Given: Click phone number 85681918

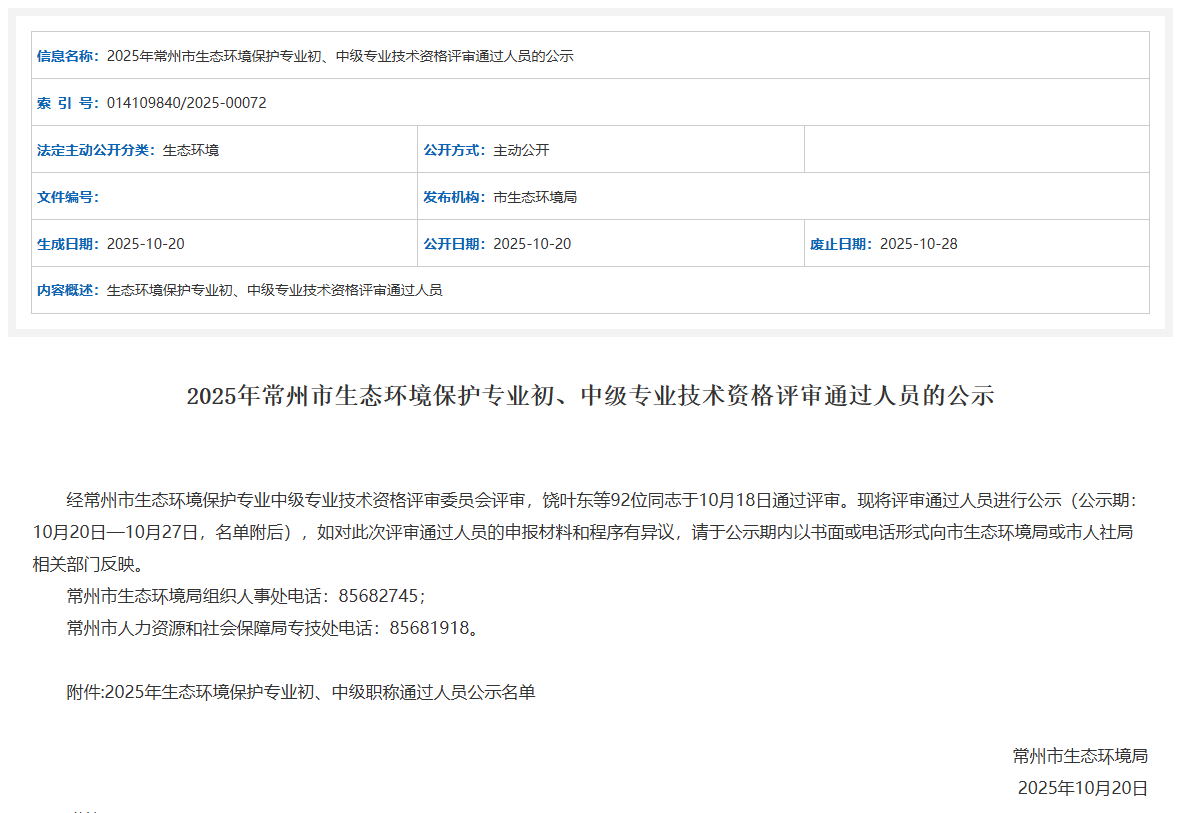Looking at the screenshot, I should (429, 628).
